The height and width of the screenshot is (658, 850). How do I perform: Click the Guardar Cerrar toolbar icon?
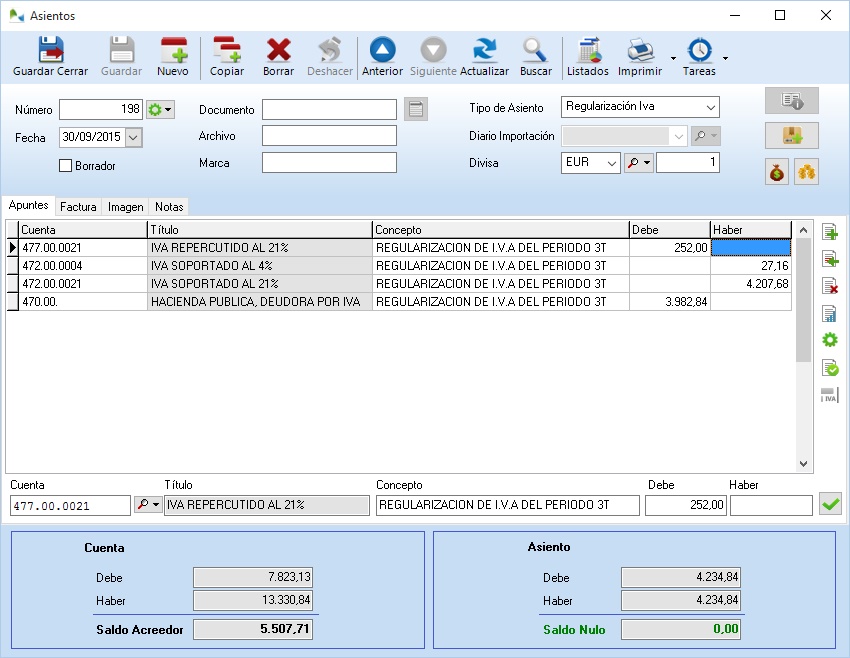click(x=50, y=57)
